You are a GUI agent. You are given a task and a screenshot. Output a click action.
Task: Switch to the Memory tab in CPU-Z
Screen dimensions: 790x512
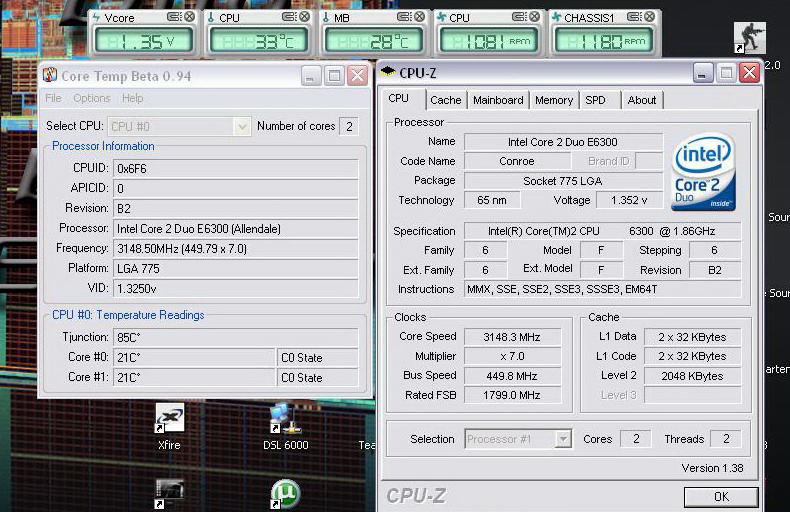click(554, 100)
